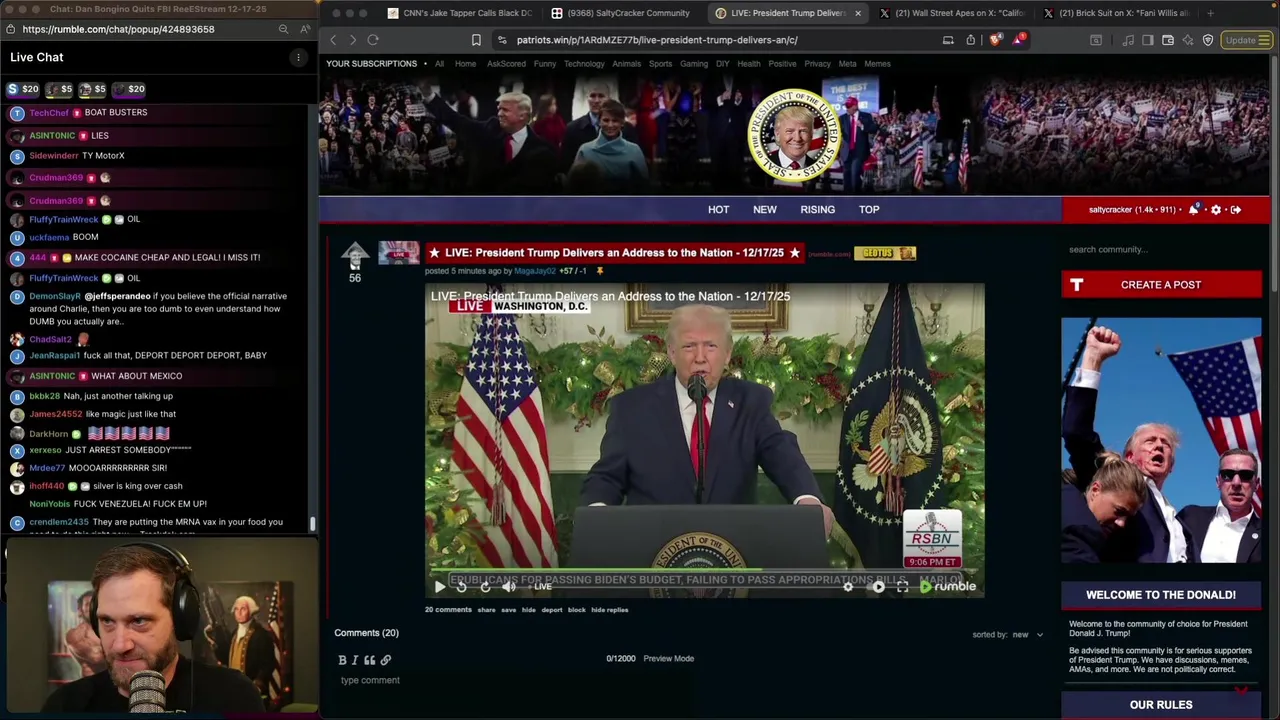
Task: Close the LIVE: President Trump tab
Action: [x=857, y=13]
